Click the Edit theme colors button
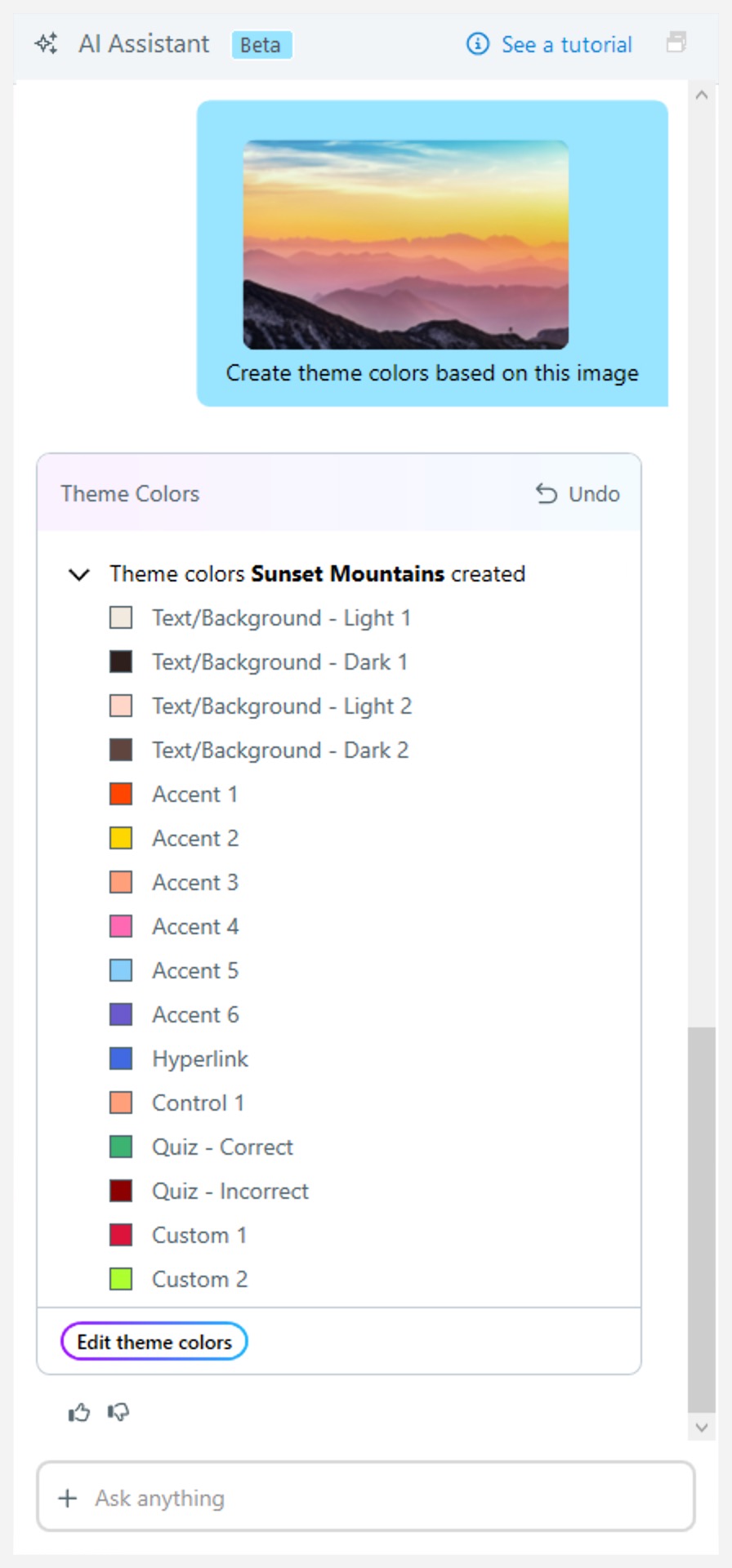 pyautogui.click(x=154, y=1342)
